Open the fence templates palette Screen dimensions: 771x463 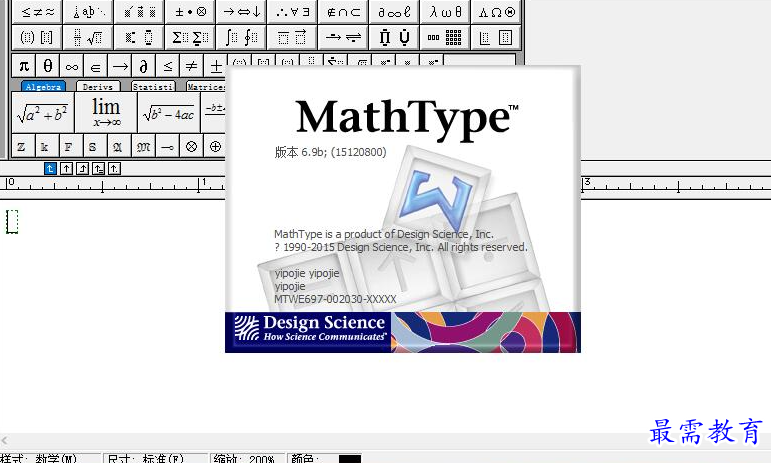pyautogui.click(x=37, y=37)
